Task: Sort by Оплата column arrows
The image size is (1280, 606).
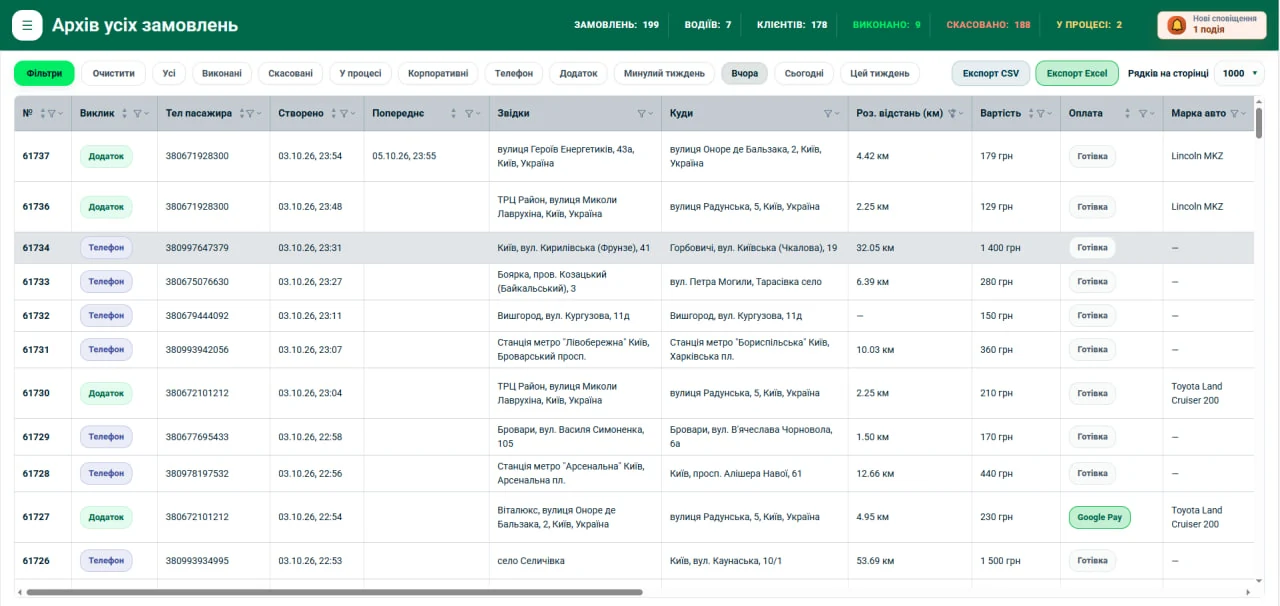Action: pyautogui.click(x=1128, y=114)
